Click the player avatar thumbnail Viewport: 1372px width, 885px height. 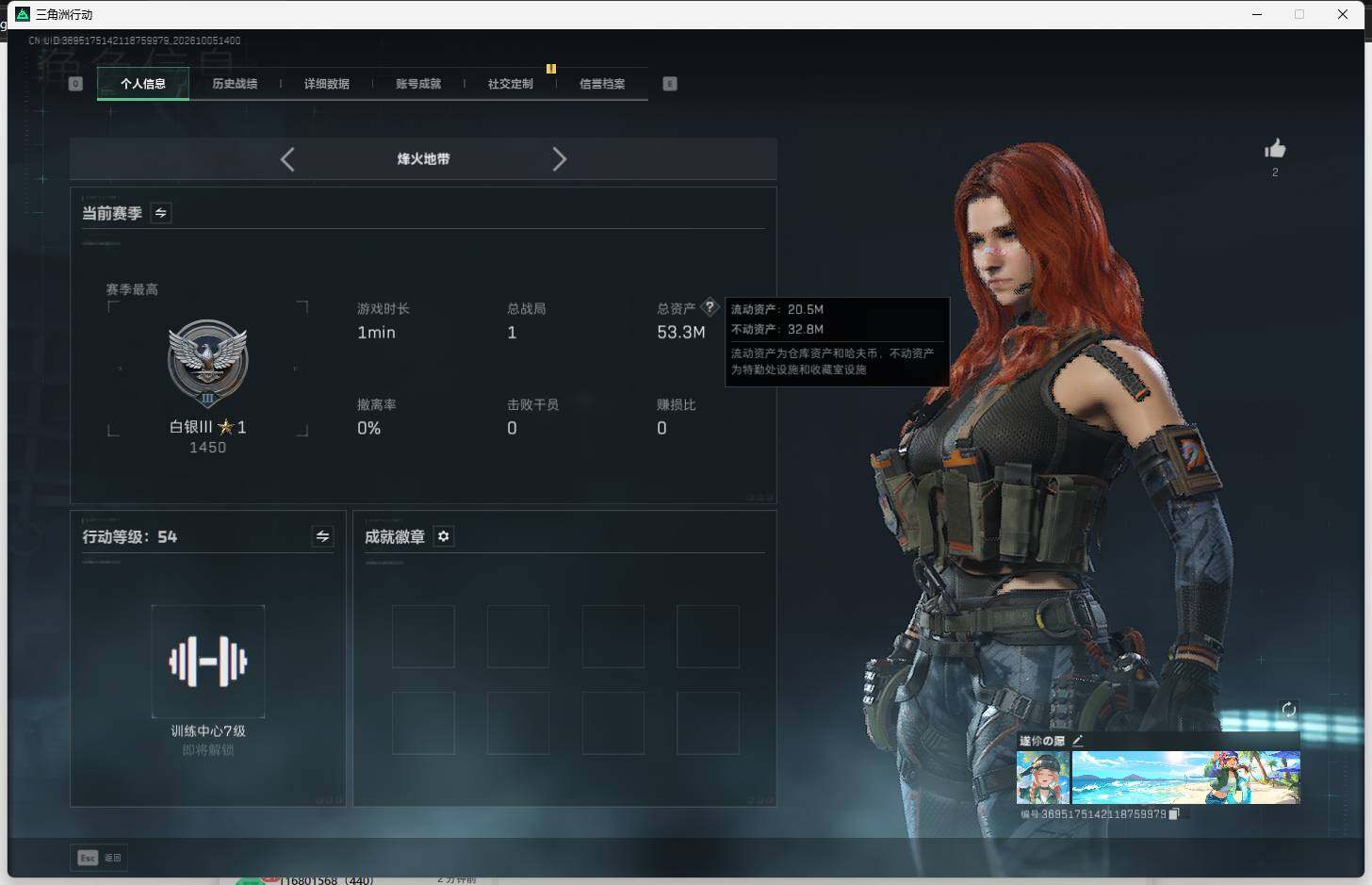(x=1043, y=778)
